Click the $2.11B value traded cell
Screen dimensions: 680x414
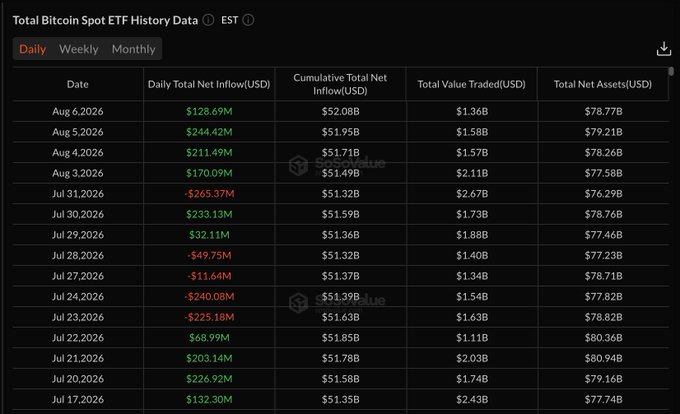472,173
